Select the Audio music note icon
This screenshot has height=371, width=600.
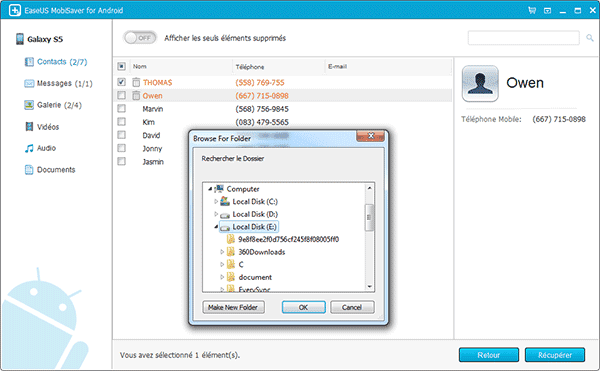pyautogui.click(x=29, y=148)
